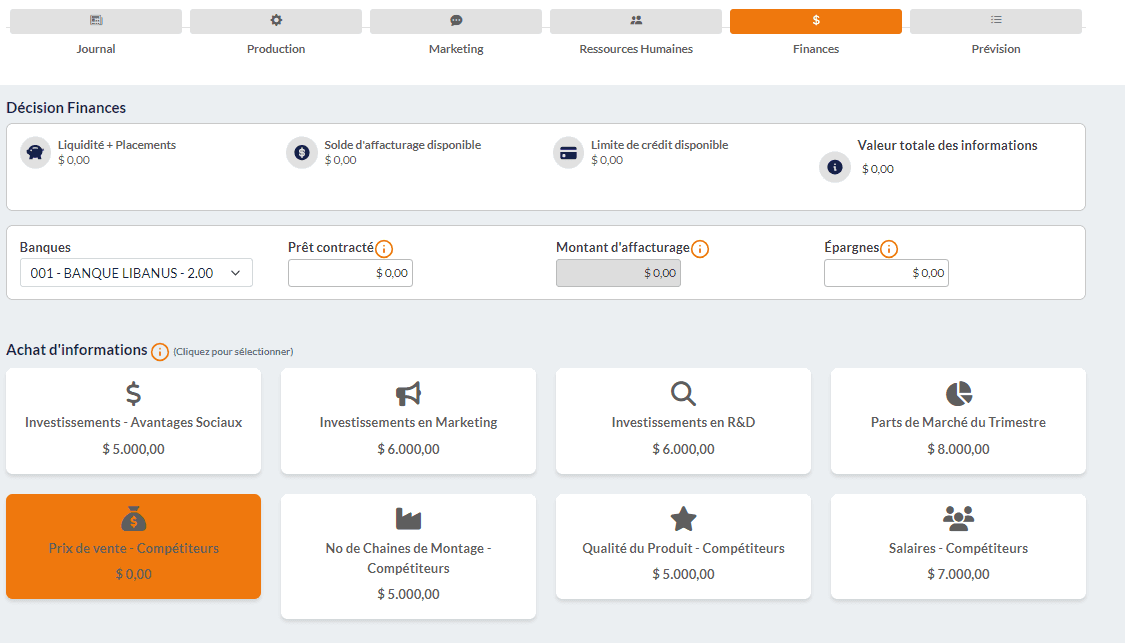
Task: Click the credit card Limite de crédit icon
Action: coord(568,153)
